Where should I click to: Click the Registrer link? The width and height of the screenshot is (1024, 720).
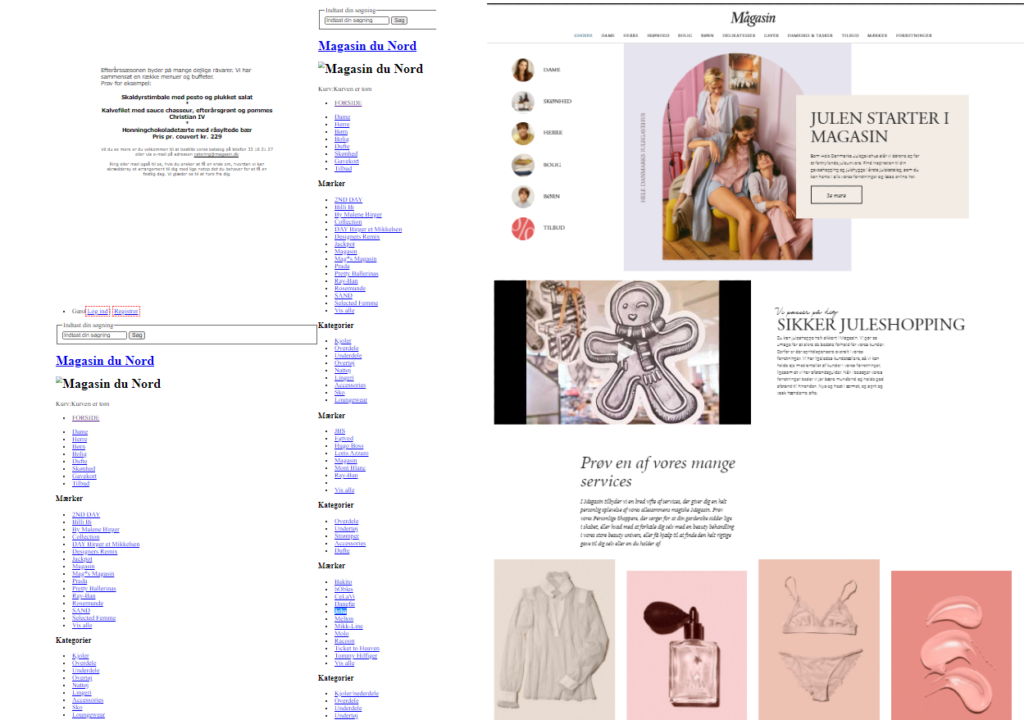125,311
